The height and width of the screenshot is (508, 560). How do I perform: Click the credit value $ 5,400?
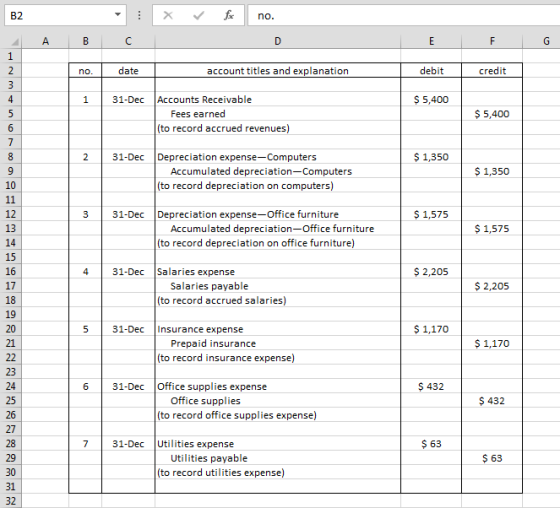pyautogui.click(x=492, y=114)
